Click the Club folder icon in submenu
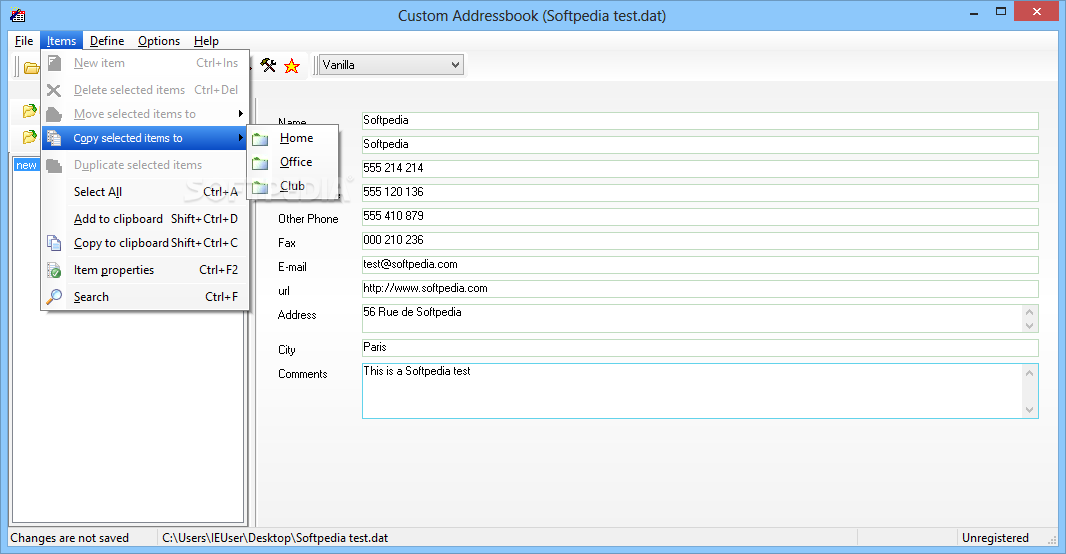The height and width of the screenshot is (554, 1066). [260, 187]
